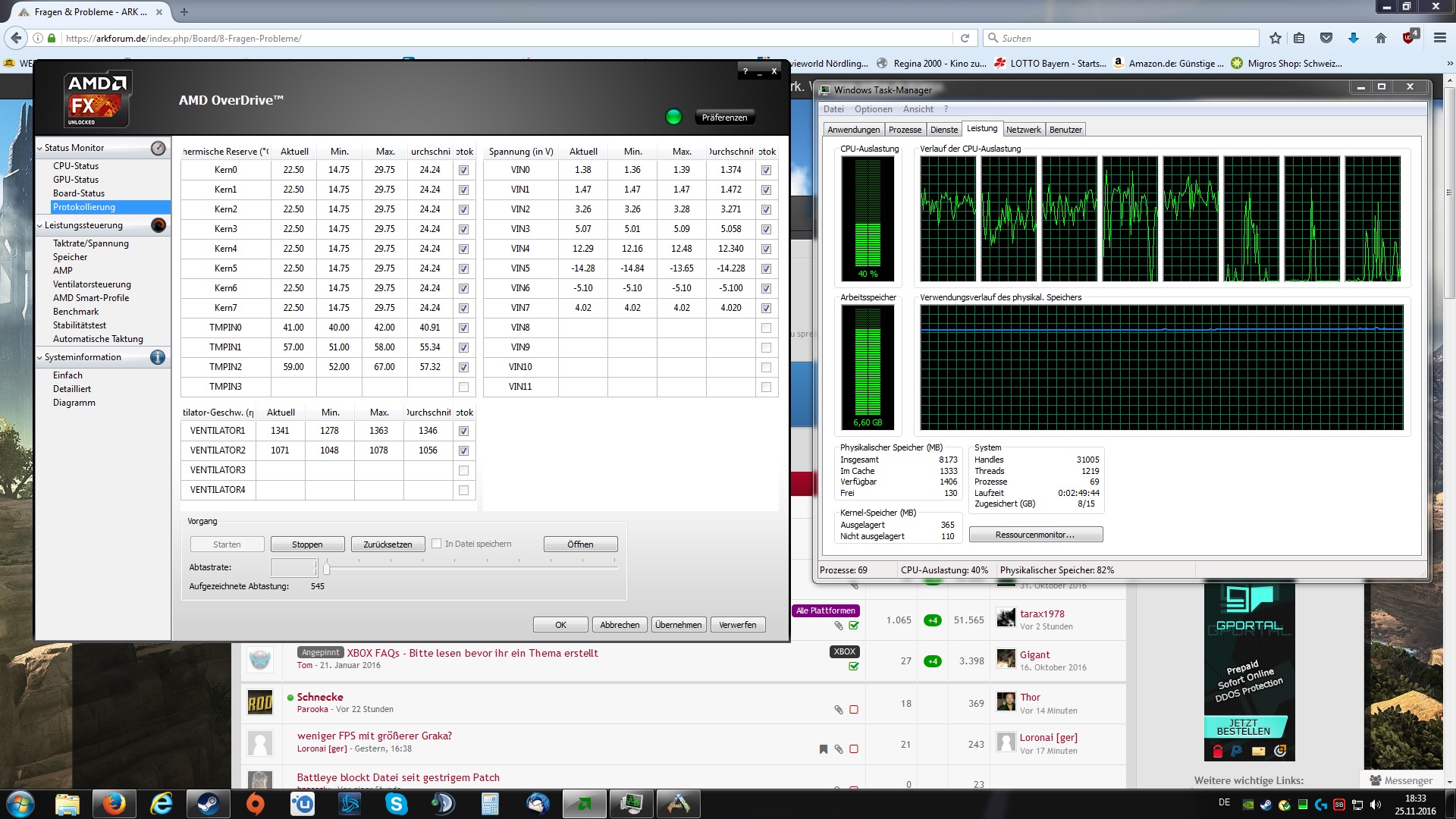This screenshot has height=819, width=1456.
Task: Switch to AMD OverDrive taskbar button
Action: point(585,804)
